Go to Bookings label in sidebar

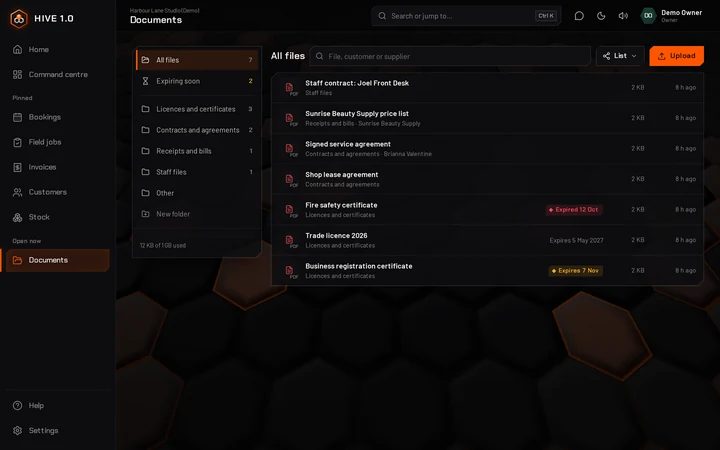pyautogui.click(x=45, y=117)
